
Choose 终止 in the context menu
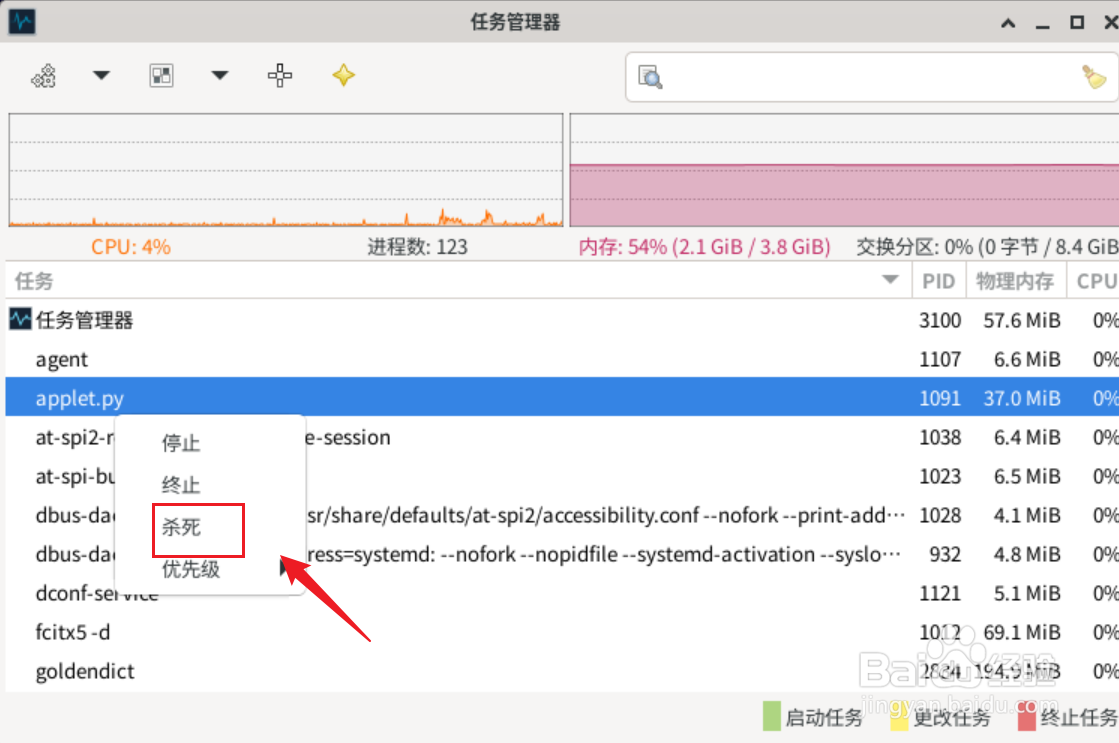181,485
